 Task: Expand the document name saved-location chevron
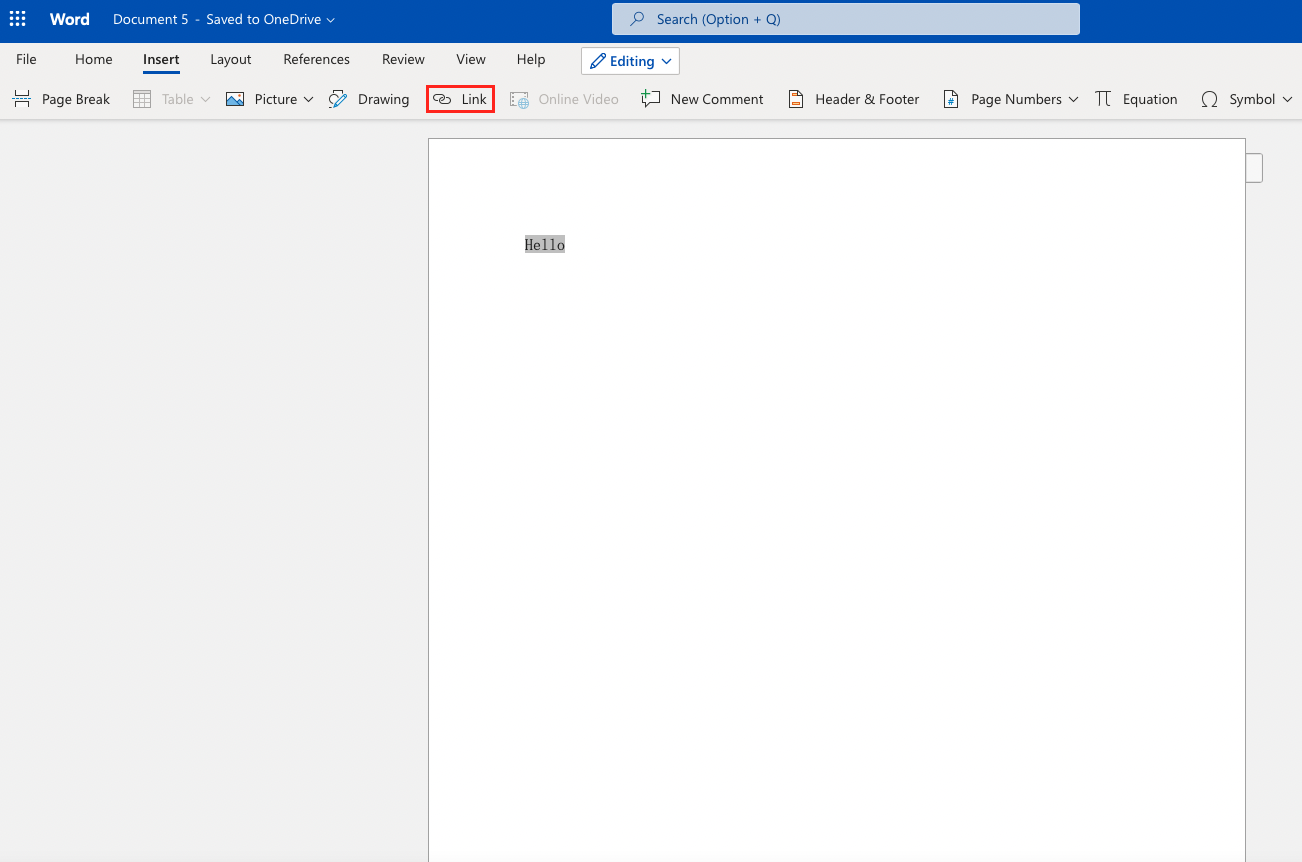click(331, 20)
